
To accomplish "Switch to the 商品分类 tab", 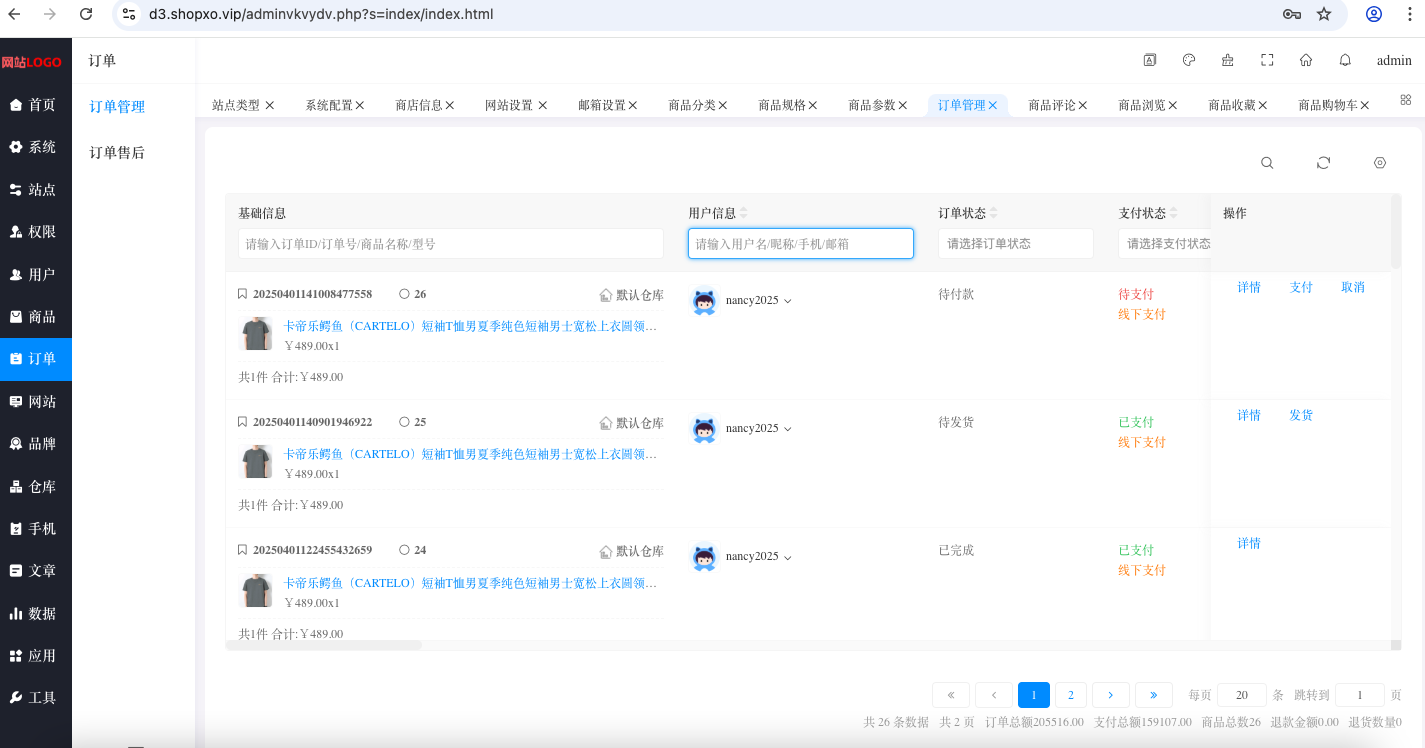I will [692, 105].
